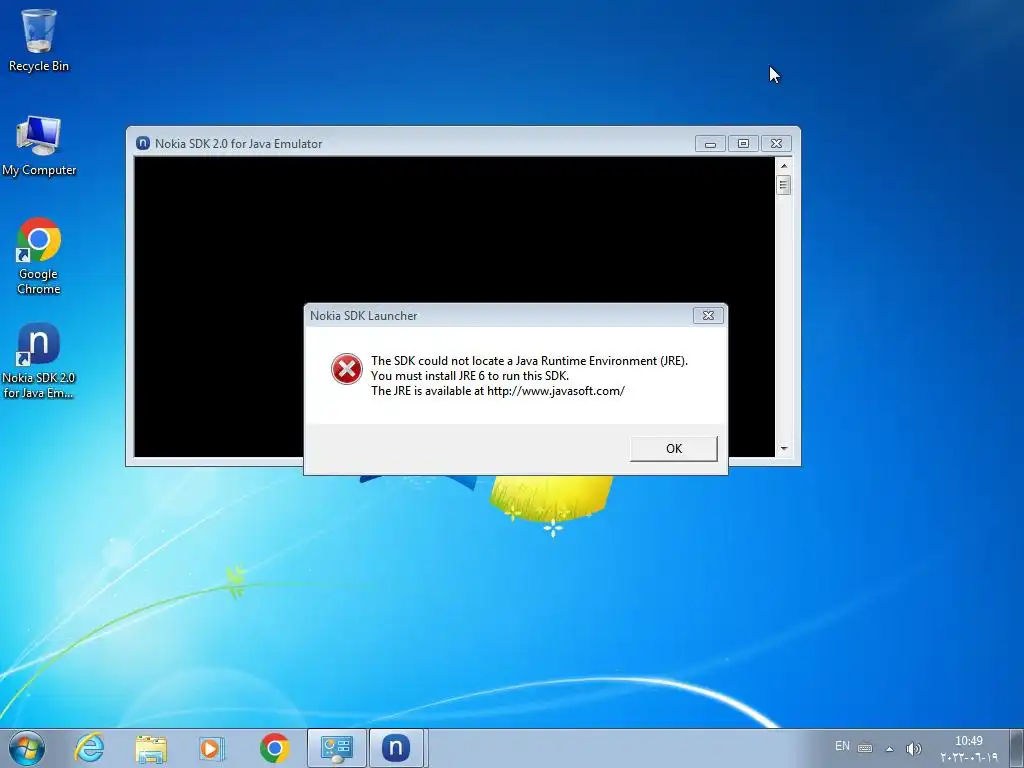Screen dimensions: 1024x768
Task: Click the emulator window scrollbar up arrow
Action: click(784, 166)
